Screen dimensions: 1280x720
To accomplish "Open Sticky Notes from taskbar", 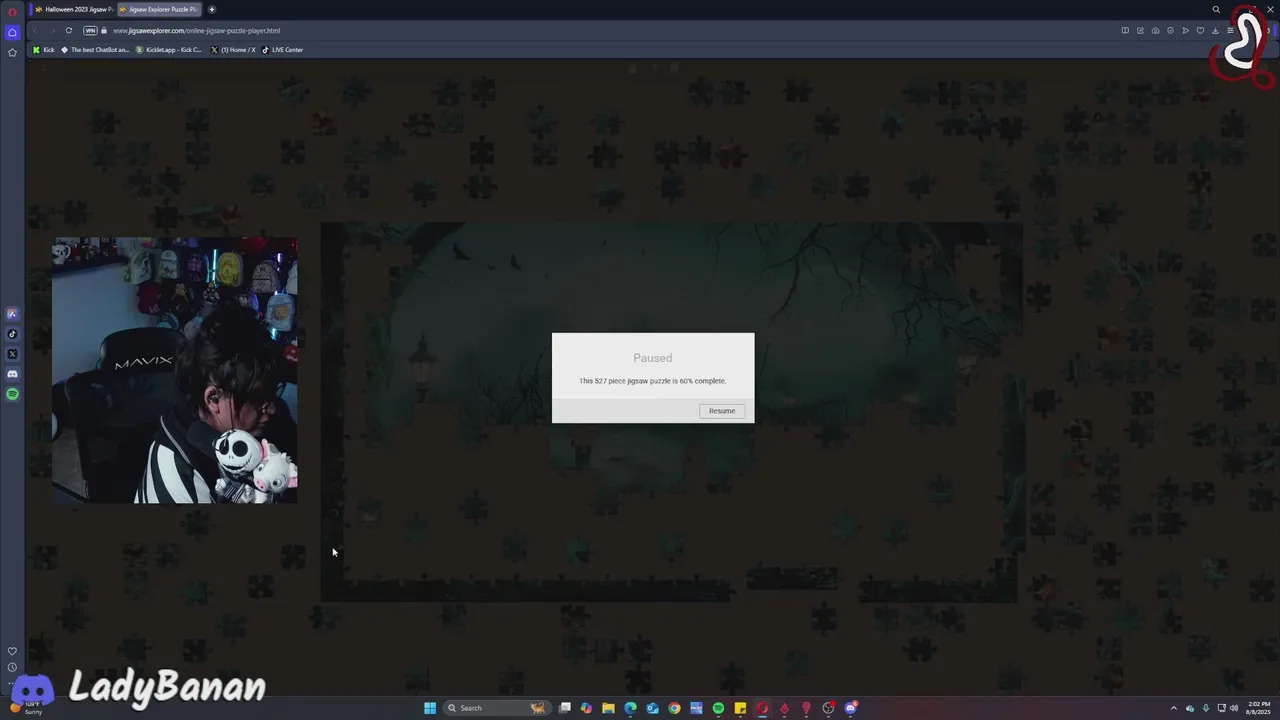I will point(740,708).
